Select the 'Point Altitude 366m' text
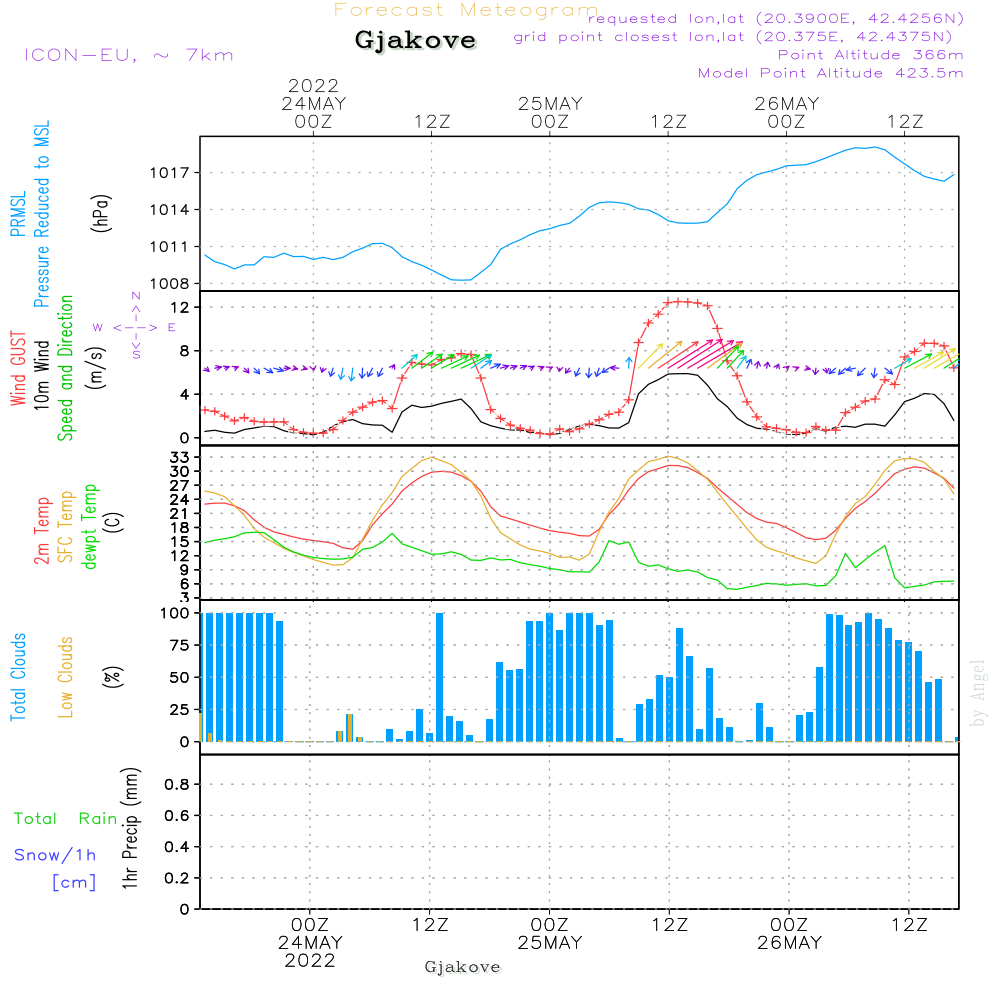The height and width of the screenshot is (1000, 1000). point(871,55)
